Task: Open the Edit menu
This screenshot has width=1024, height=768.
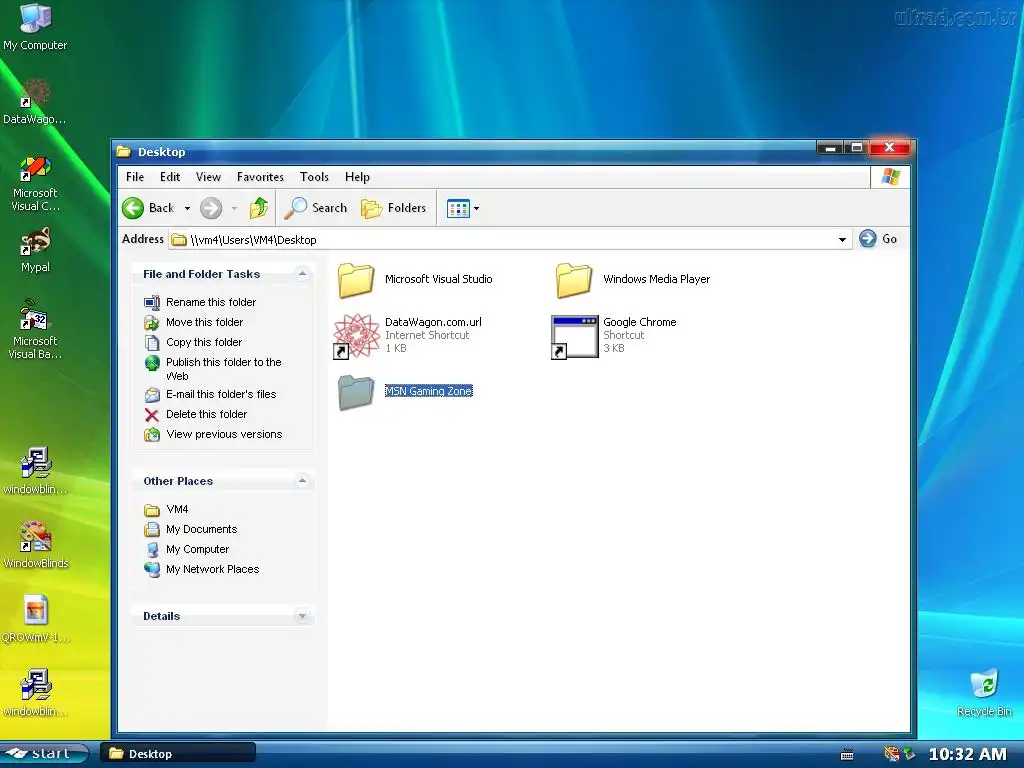Action: tap(170, 177)
